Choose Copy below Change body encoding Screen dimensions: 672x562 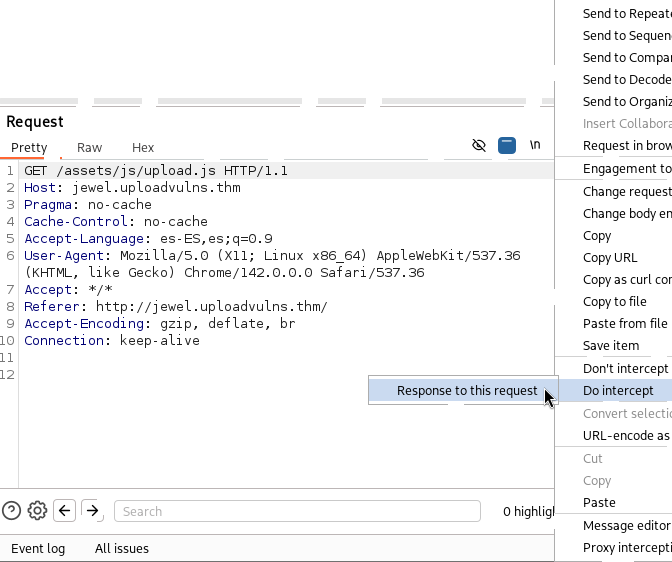point(613,235)
